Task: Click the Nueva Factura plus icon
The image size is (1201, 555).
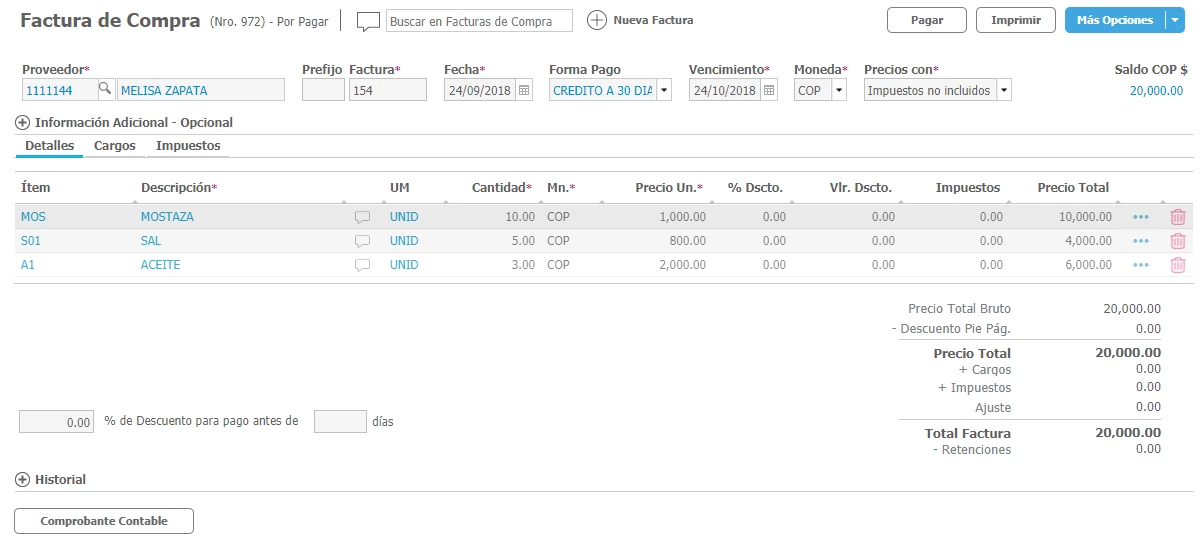Action: pos(596,20)
